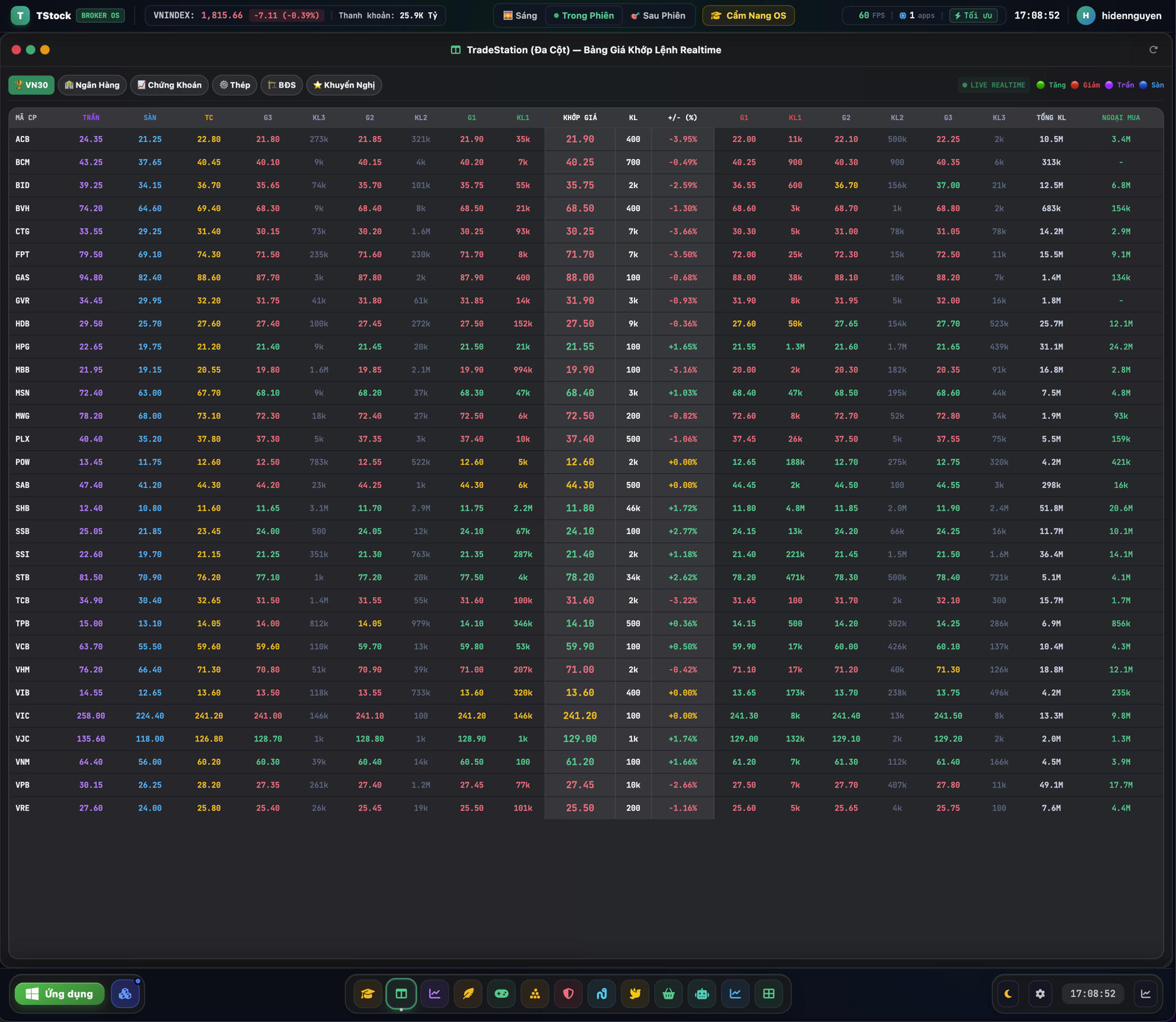Click the VJC matched price 129.00

[x=580, y=739]
